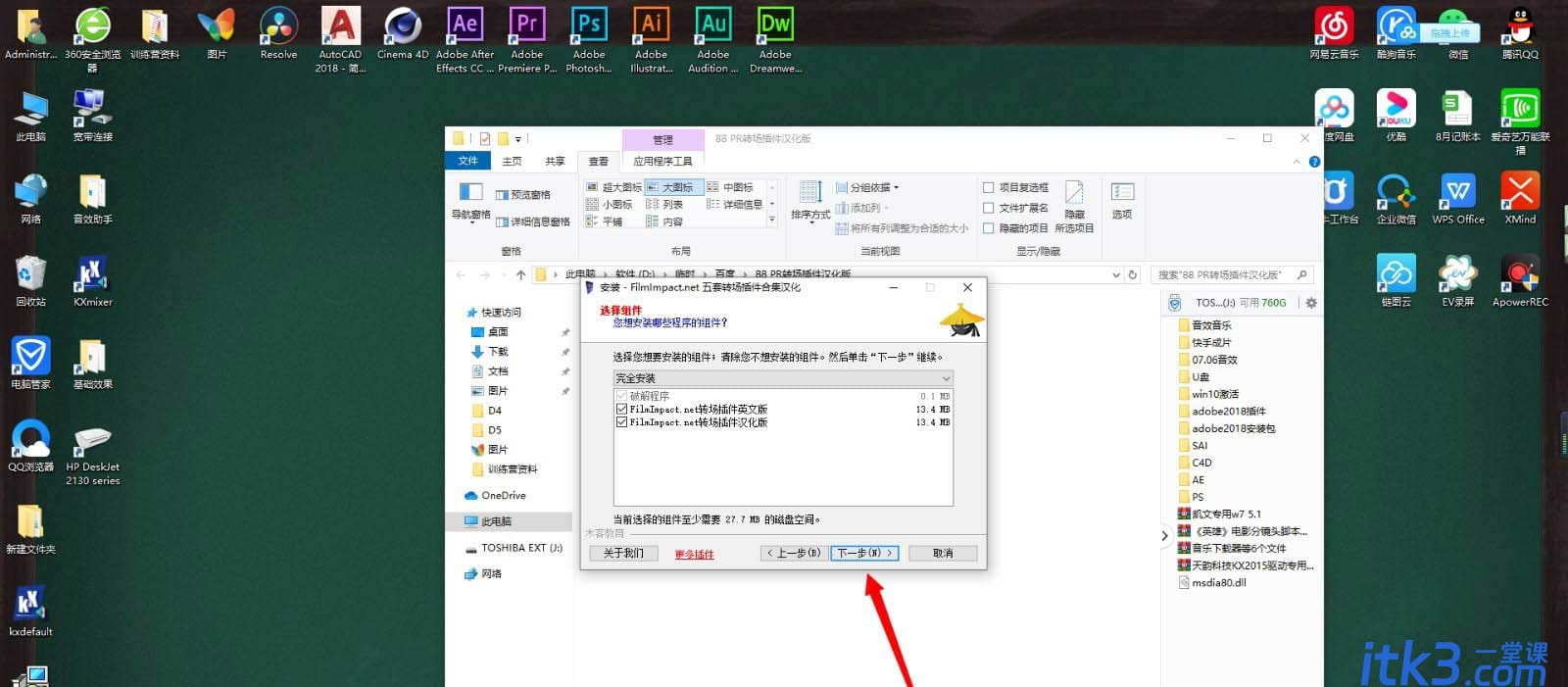Toggle 破解程序 component checkbox

coord(621,396)
